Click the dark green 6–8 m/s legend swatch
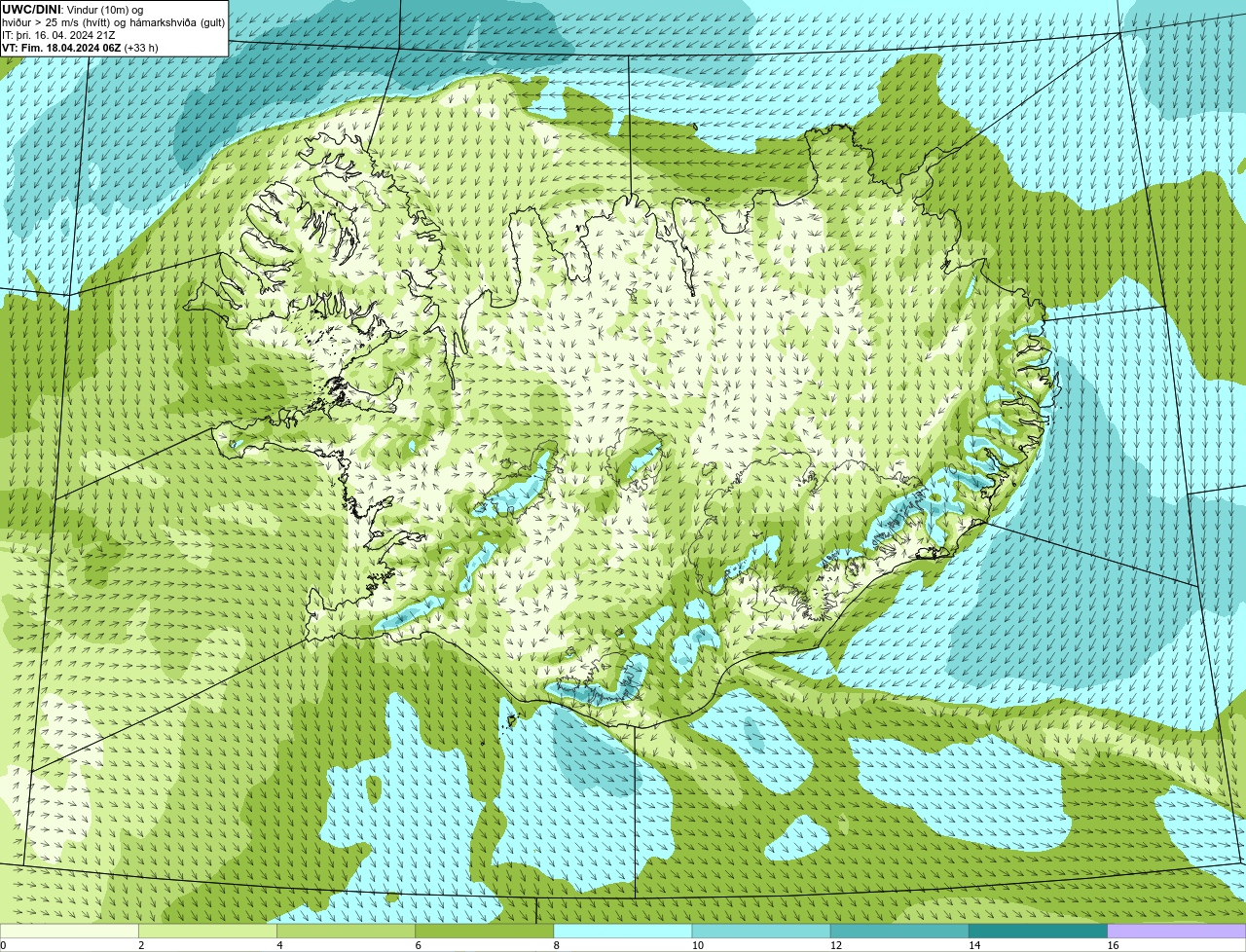Viewport: 1246px width, 952px height. pos(485,931)
